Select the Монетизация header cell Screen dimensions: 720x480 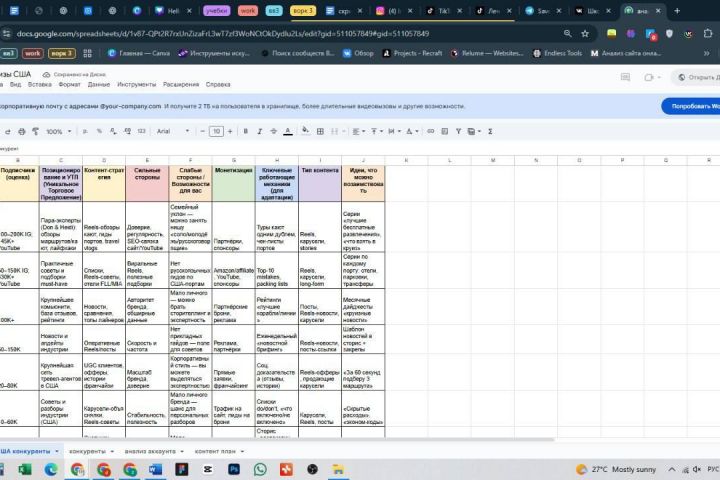click(234, 183)
